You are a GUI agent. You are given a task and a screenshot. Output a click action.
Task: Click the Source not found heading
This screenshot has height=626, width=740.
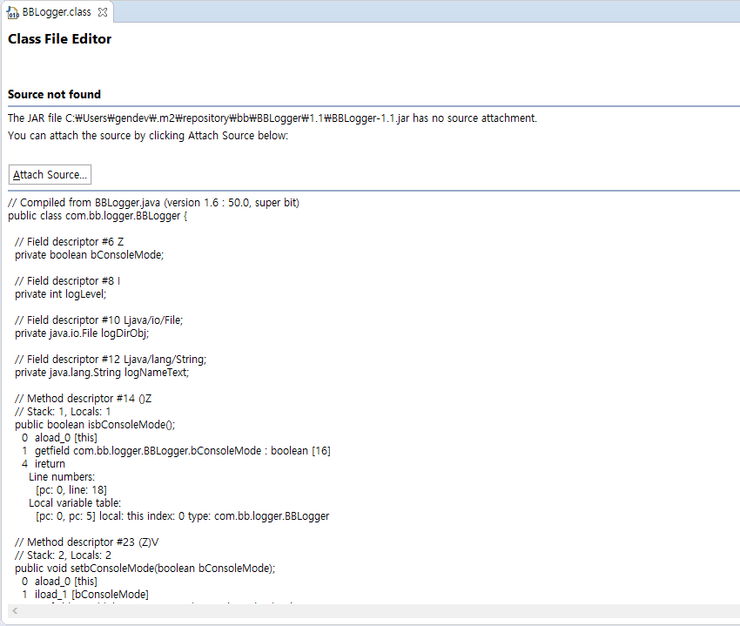click(54, 94)
